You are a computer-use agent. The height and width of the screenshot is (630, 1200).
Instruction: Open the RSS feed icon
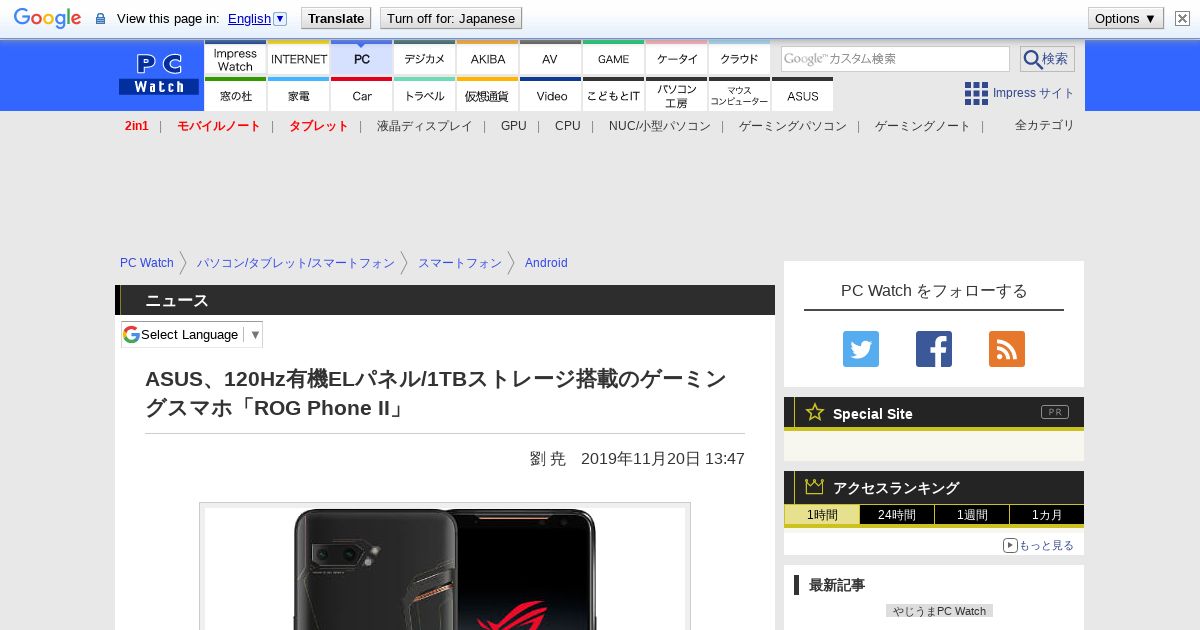pos(1007,349)
